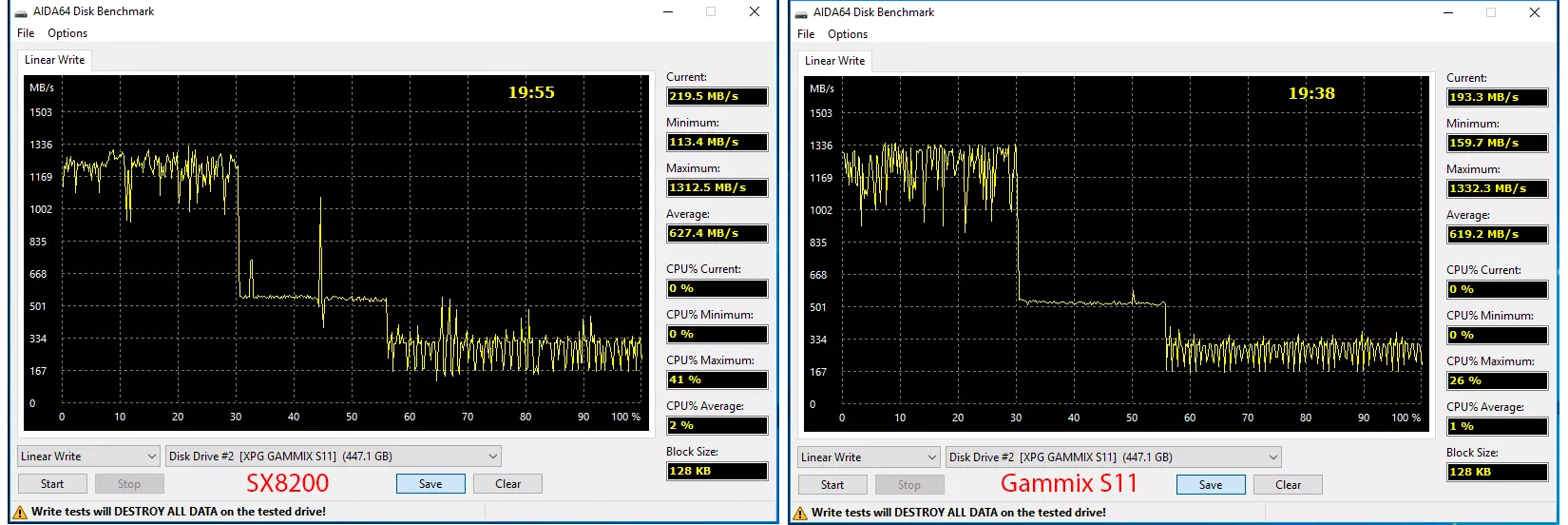Click the AIDA64 app icon in left title bar
The width and height of the screenshot is (1568, 525).
(x=21, y=12)
